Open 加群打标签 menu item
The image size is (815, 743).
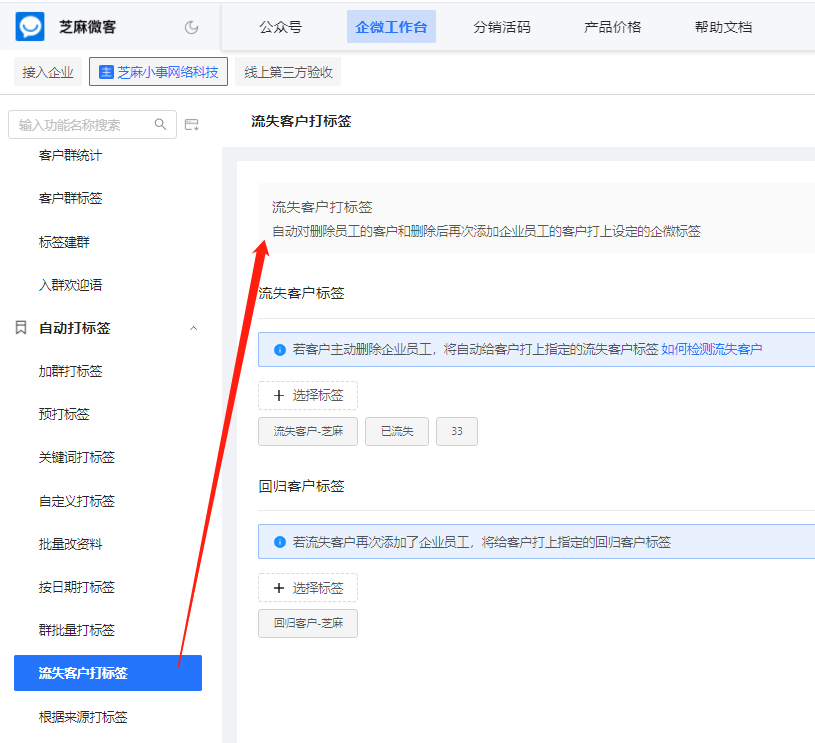coord(70,371)
